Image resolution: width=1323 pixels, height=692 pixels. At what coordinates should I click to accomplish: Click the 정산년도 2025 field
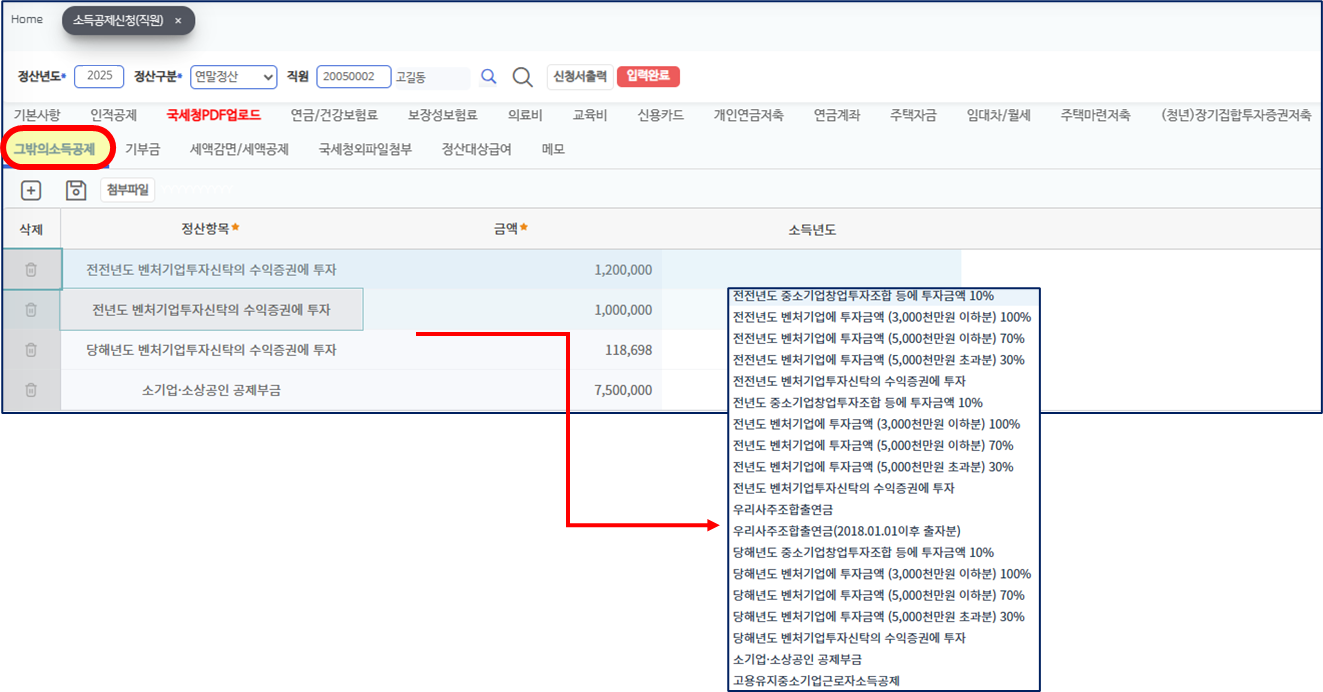(x=99, y=77)
